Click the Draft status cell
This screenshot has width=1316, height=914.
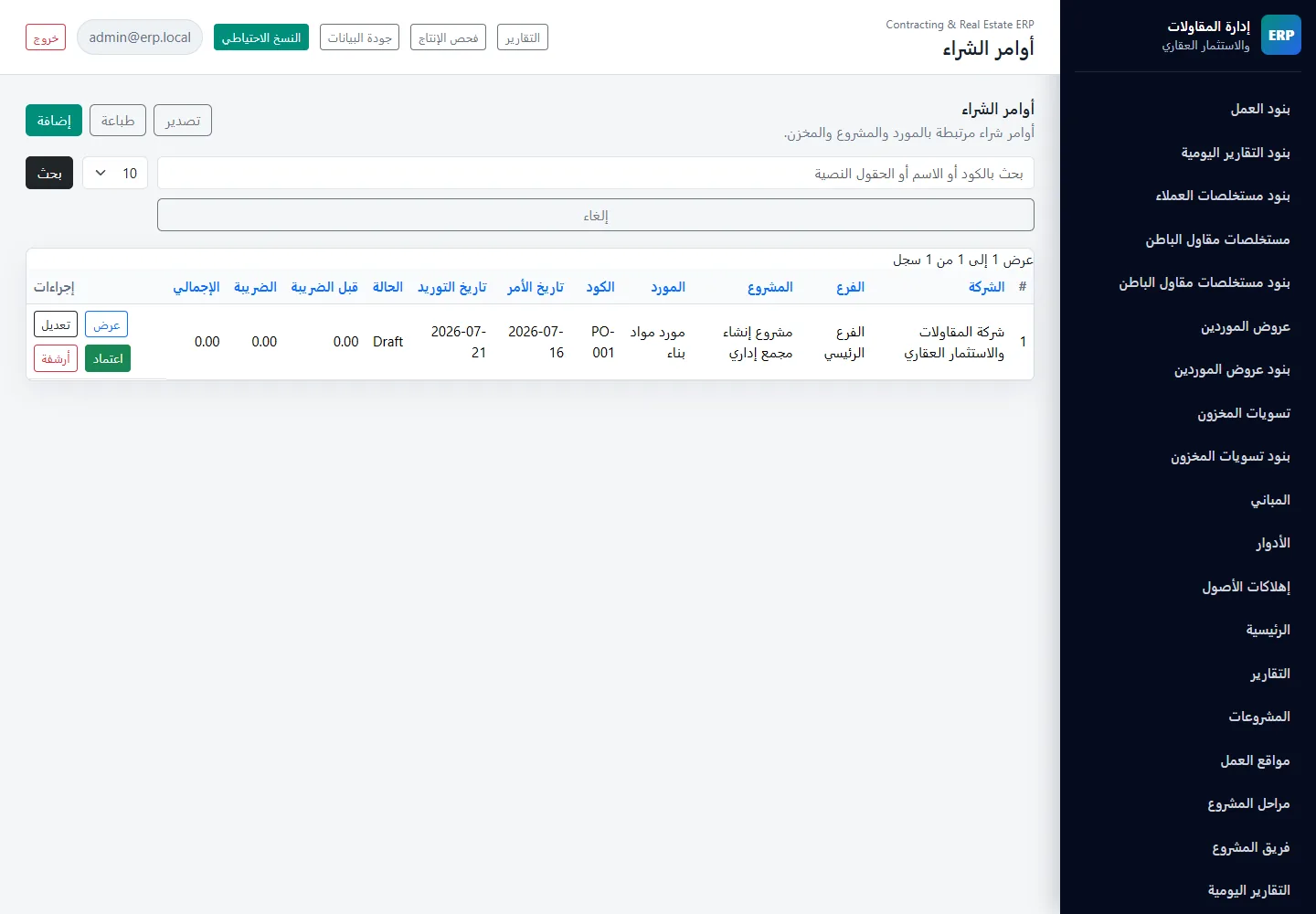click(387, 342)
